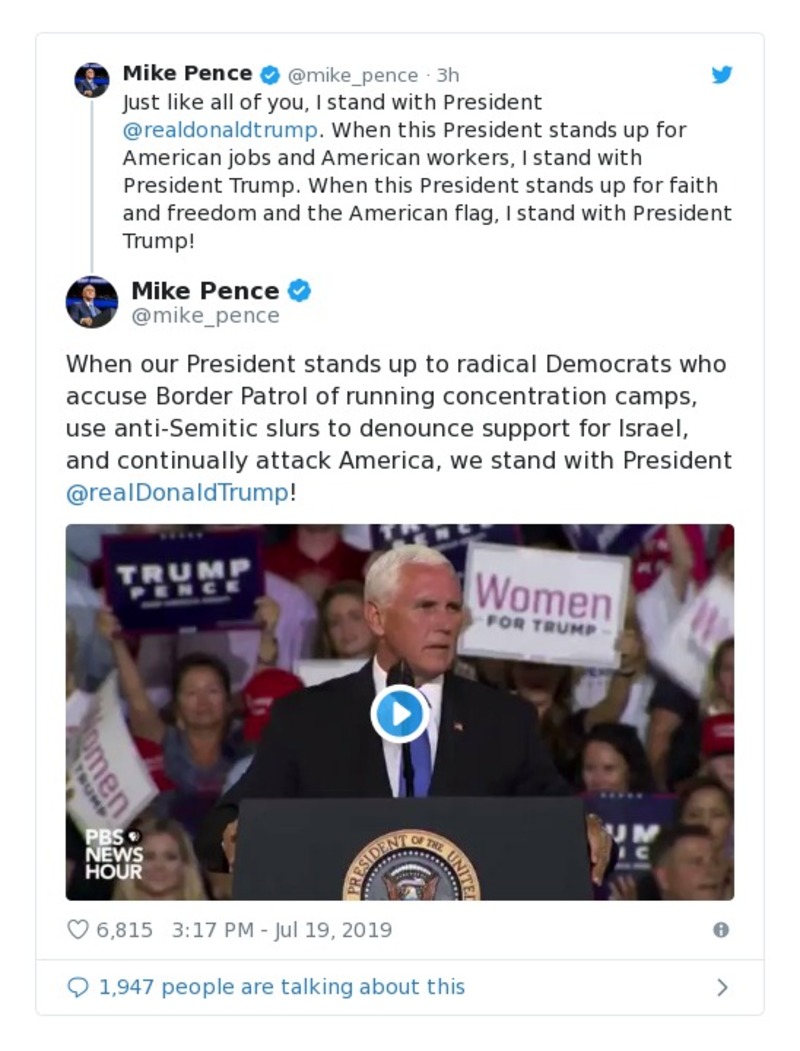Viewport: 800px width, 1051px height.
Task: Click the verified badge next to top Mike Pence
Action: click(x=267, y=73)
